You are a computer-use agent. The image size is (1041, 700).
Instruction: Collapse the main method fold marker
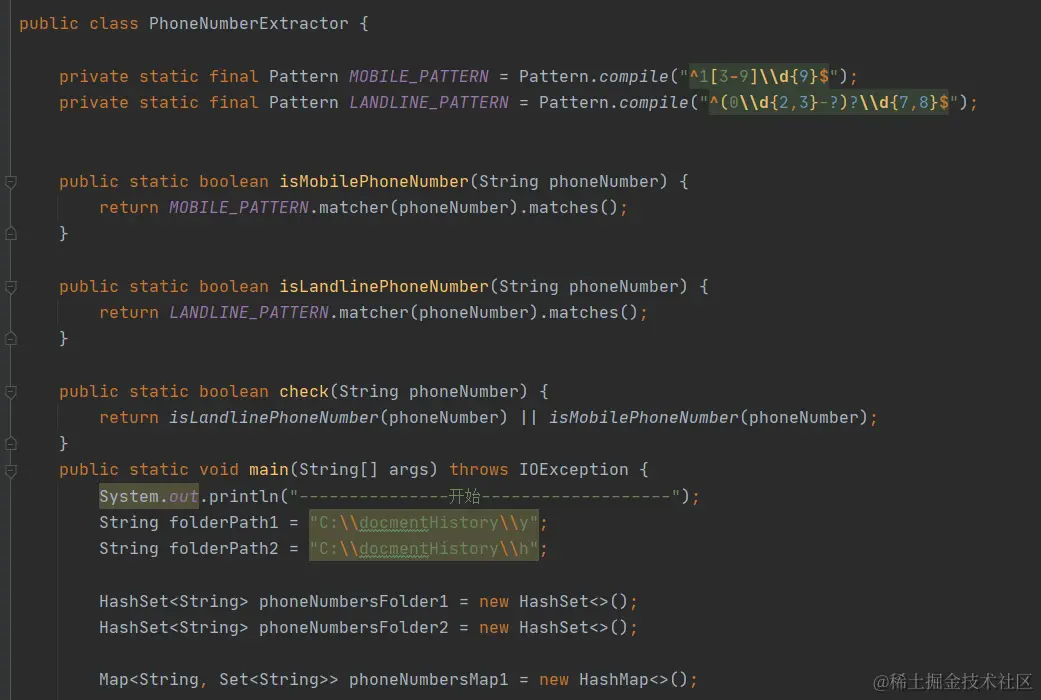[x=11, y=470]
